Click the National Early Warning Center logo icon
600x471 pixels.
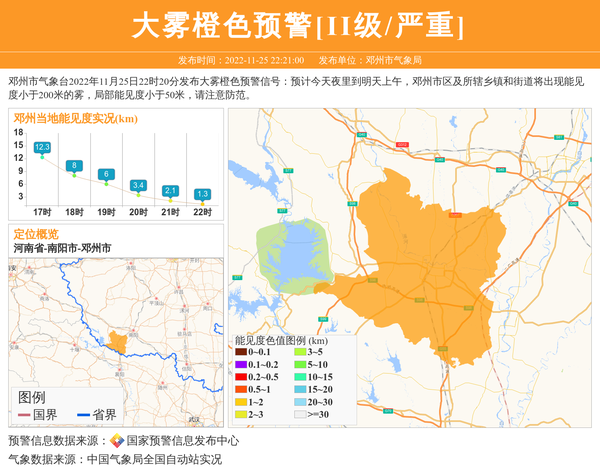[x=117, y=441]
